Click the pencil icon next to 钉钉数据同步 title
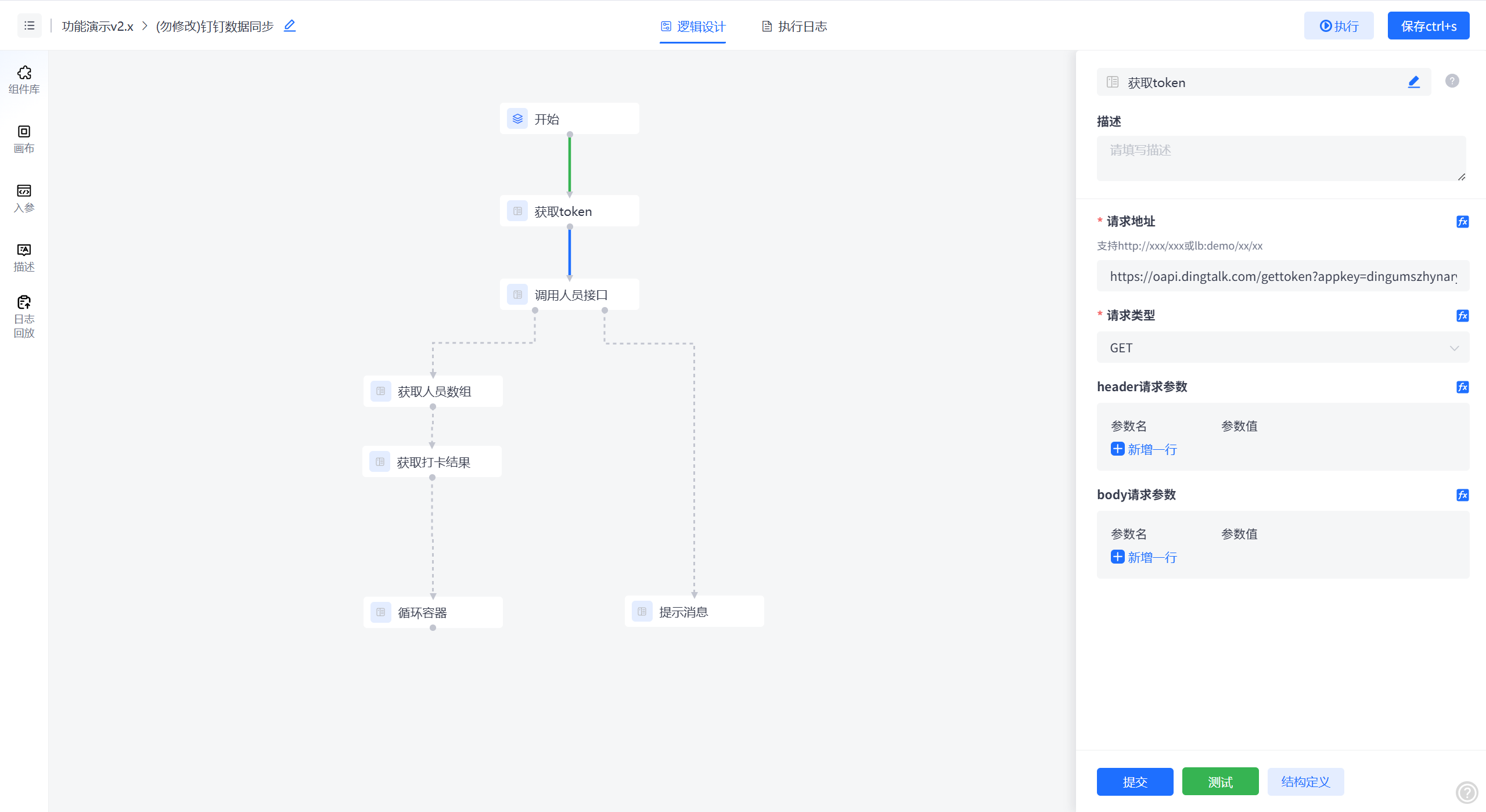The image size is (1486, 812). click(290, 26)
